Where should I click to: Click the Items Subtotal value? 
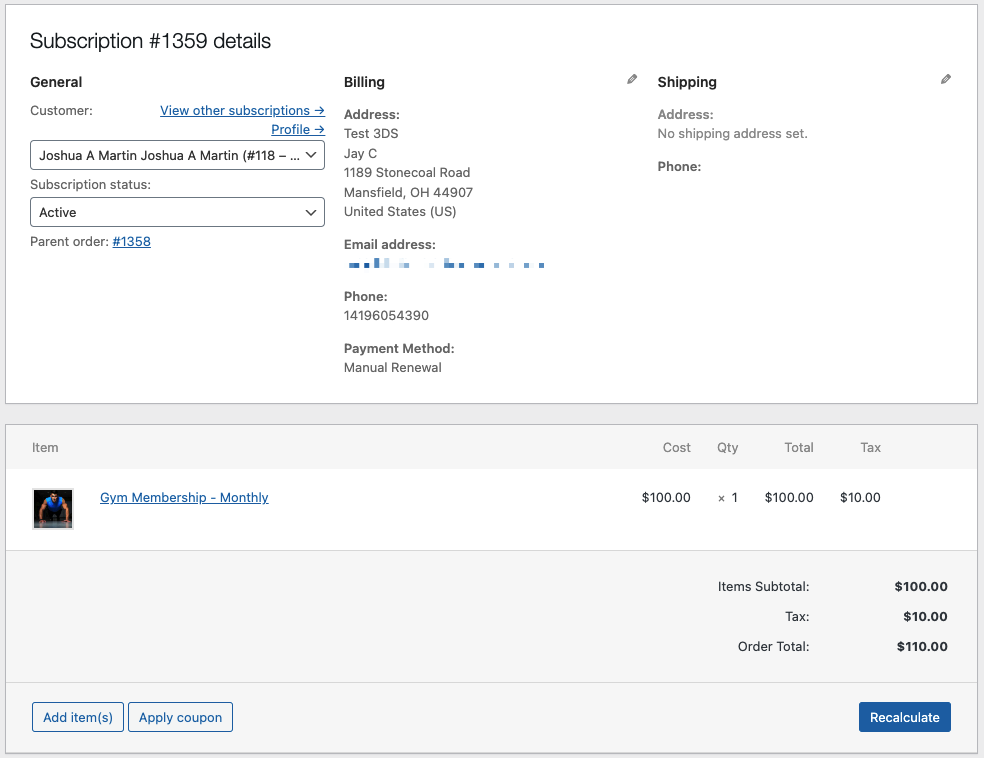click(x=921, y=586)
